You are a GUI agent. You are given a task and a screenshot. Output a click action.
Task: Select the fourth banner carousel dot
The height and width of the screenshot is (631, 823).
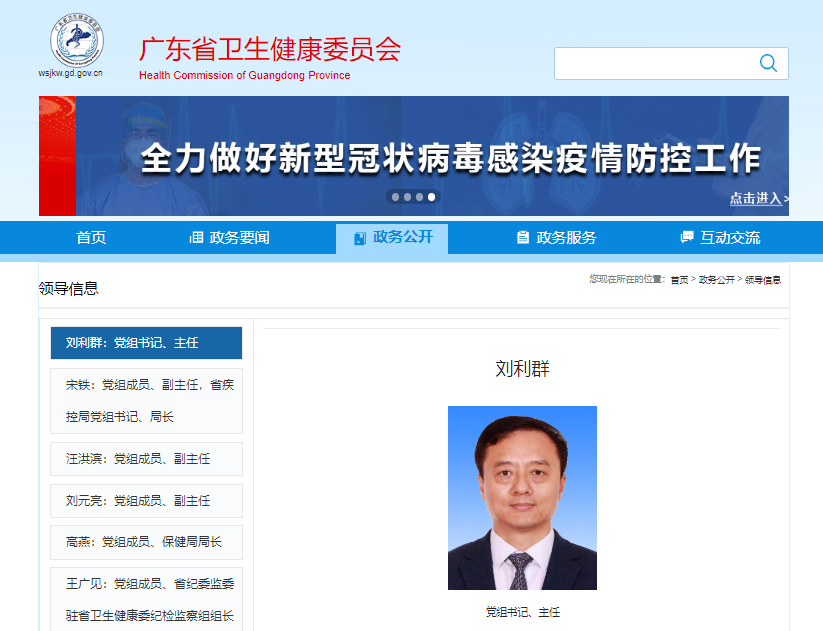coord(431,197)
